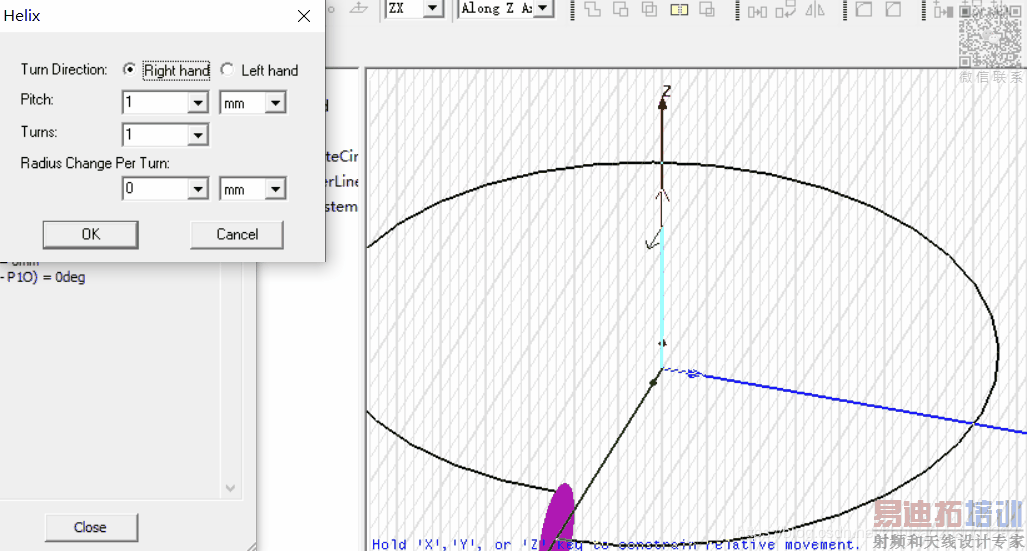Click the Fillet edge tool icon
Image resolution: width=1027 pixels, height=551 pixels.
tap(863, 9)
